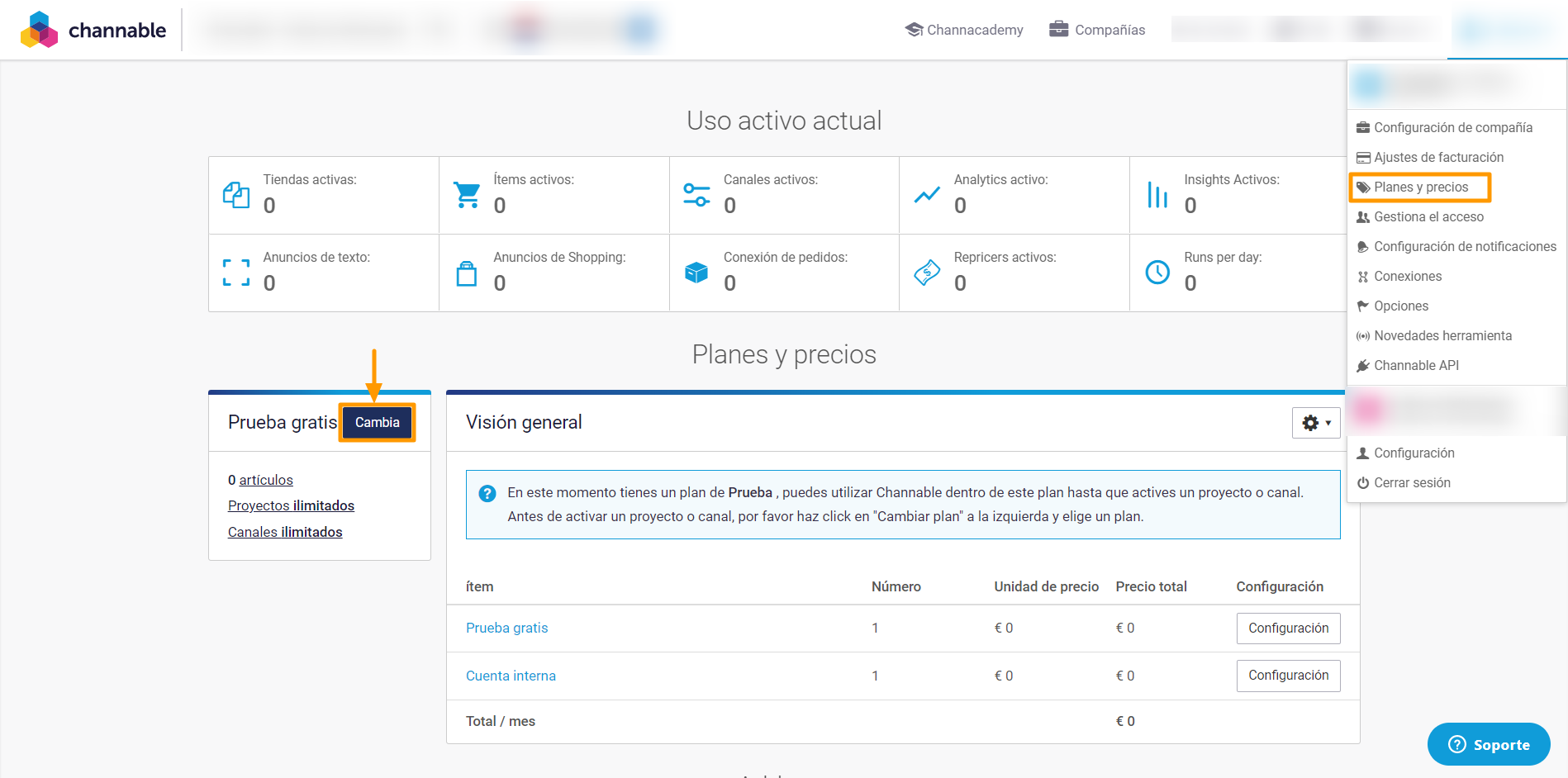Click icon beside Configuración de notificaciones
The height and width of the screenshot is (778, 1568).
coord(1363,247)
